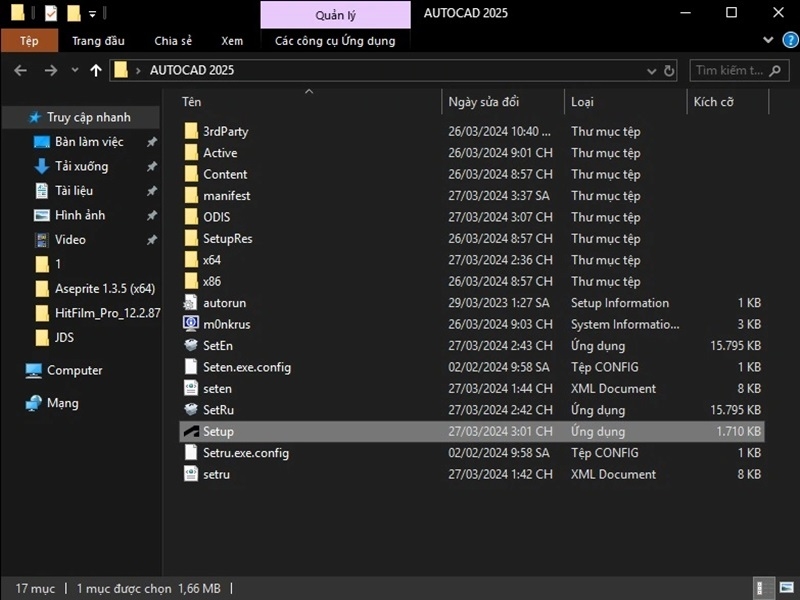Click the pin next to Bàn làm việc
This screenshot has width=800, height=600.
point(152,141)
